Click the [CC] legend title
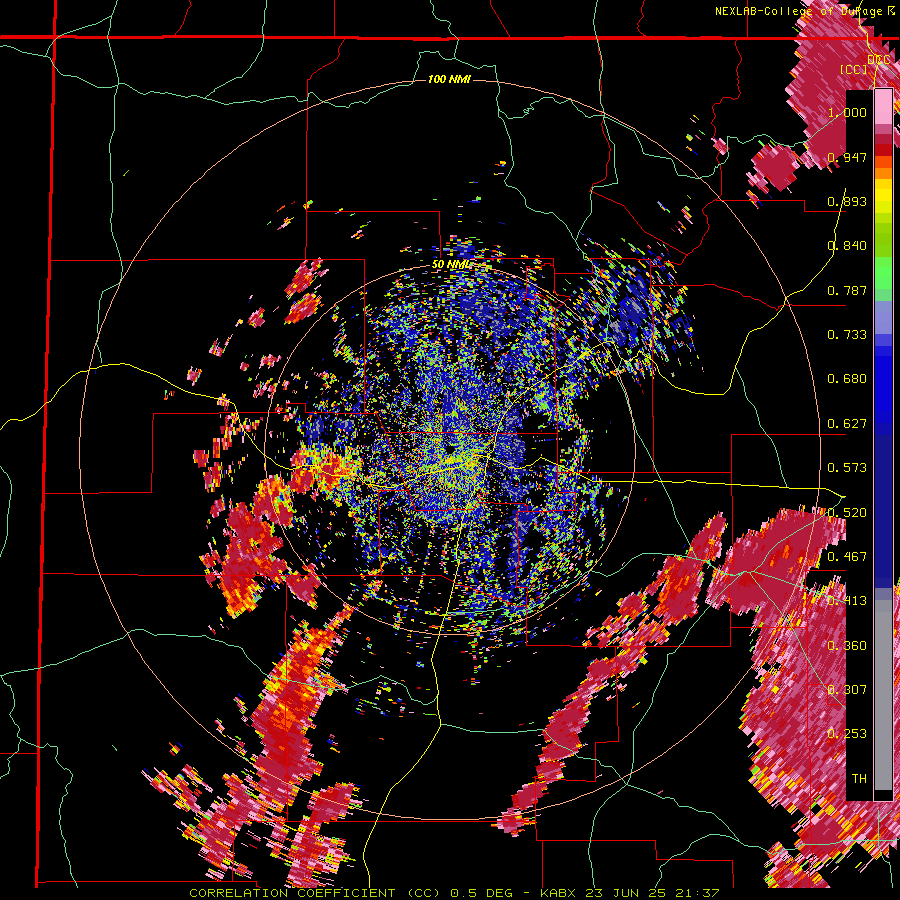The width and height of the screenshot is (900, 900). [854, 69]
